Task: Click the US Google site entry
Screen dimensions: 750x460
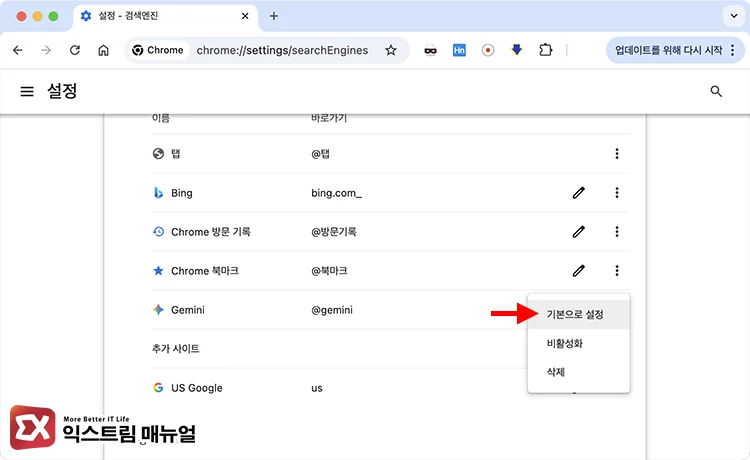Action: click(x=197, y=388)
